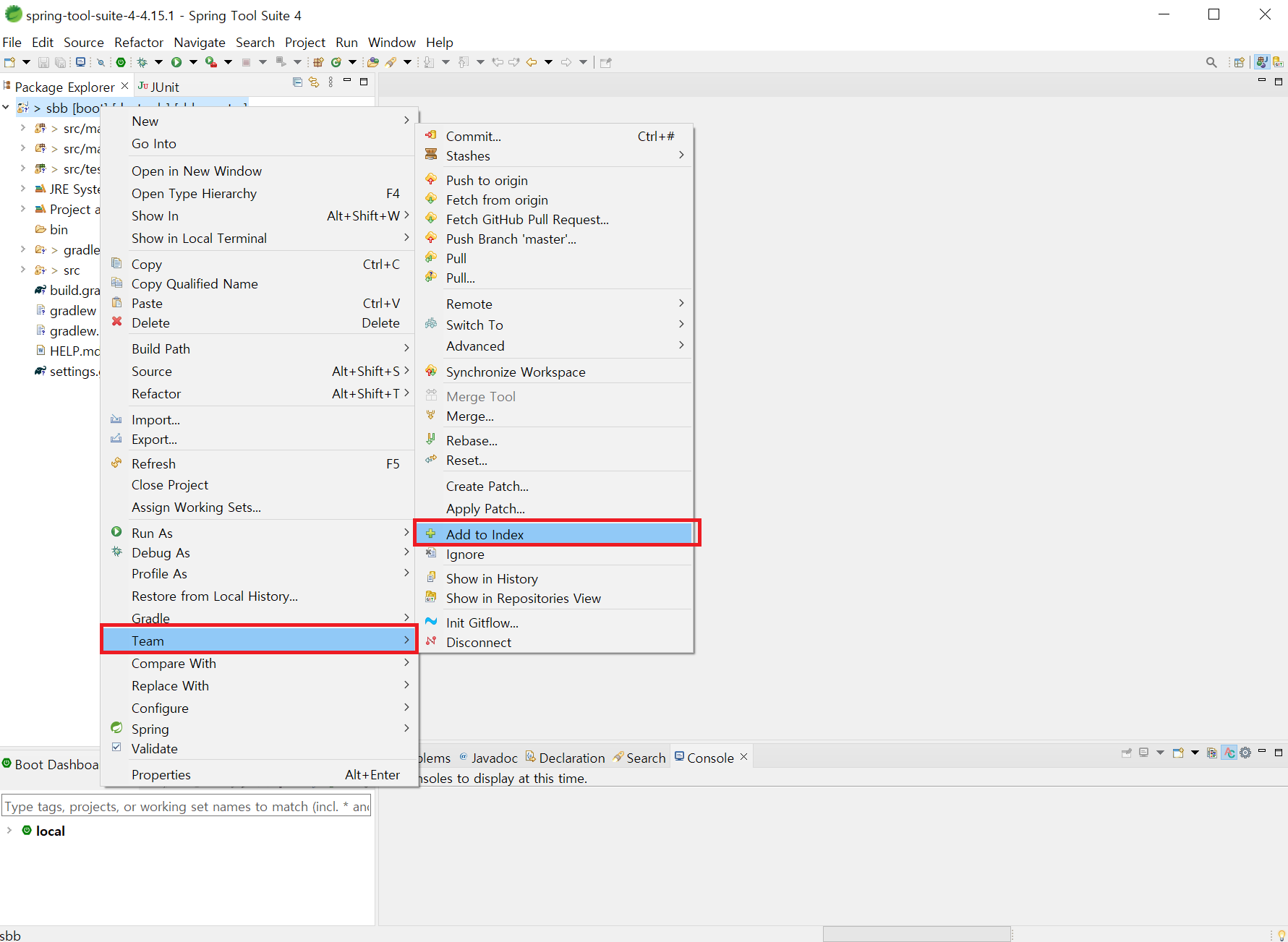Click the copy console output icon

(1212, 753)
